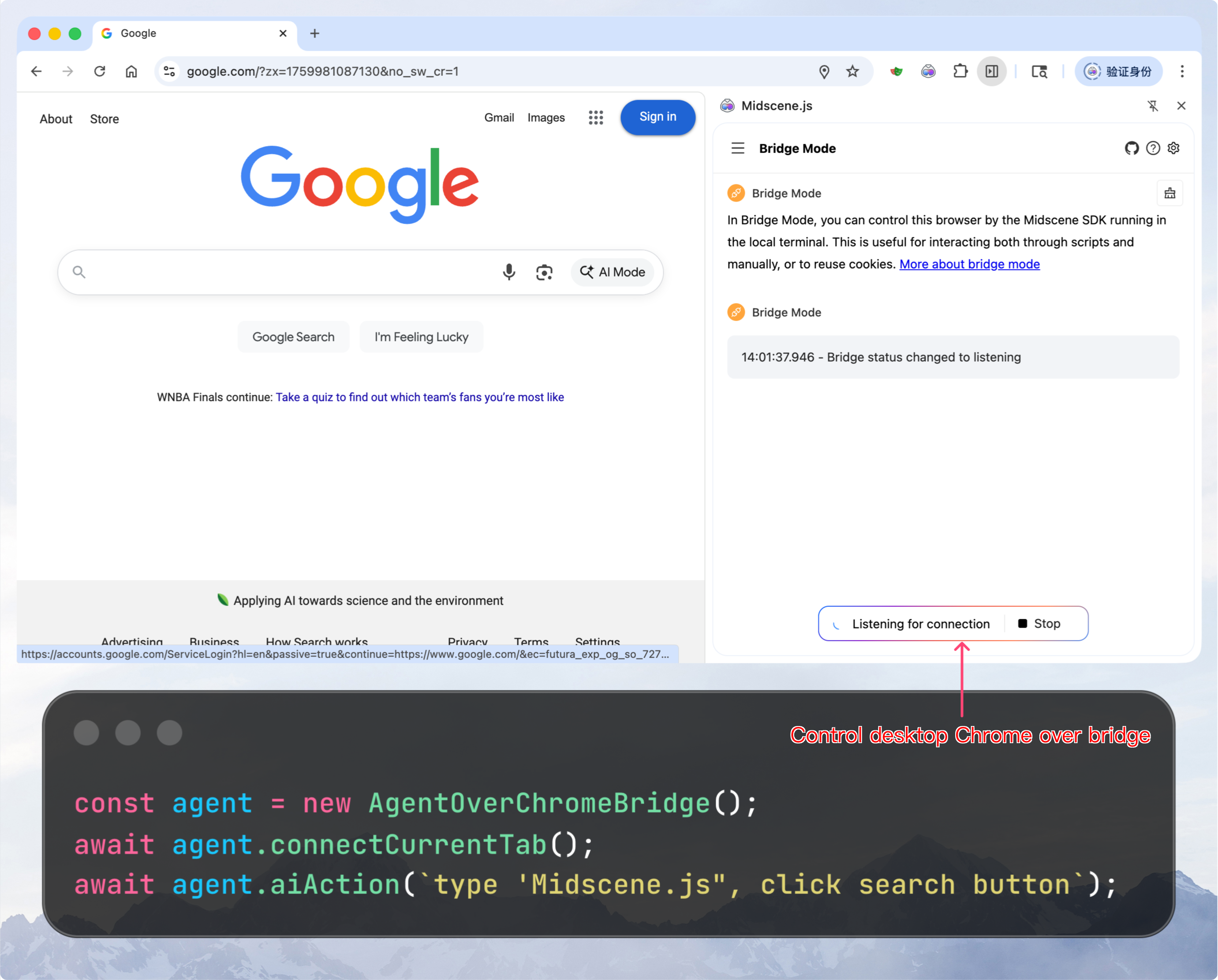Open the Google apps grid
Screen dimensions: 1218x980
[595, 118]
